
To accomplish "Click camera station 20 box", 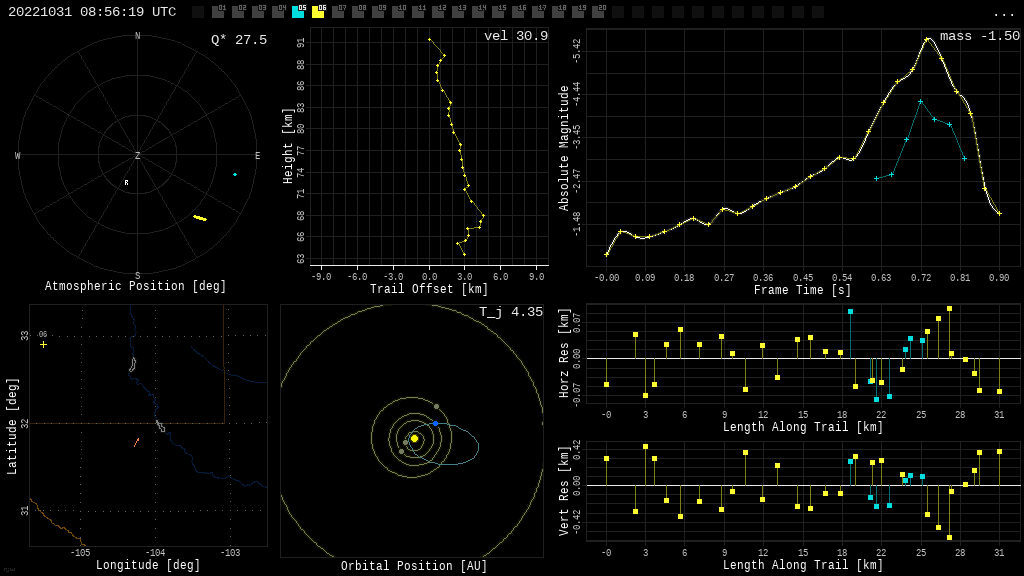I will 598,12.
